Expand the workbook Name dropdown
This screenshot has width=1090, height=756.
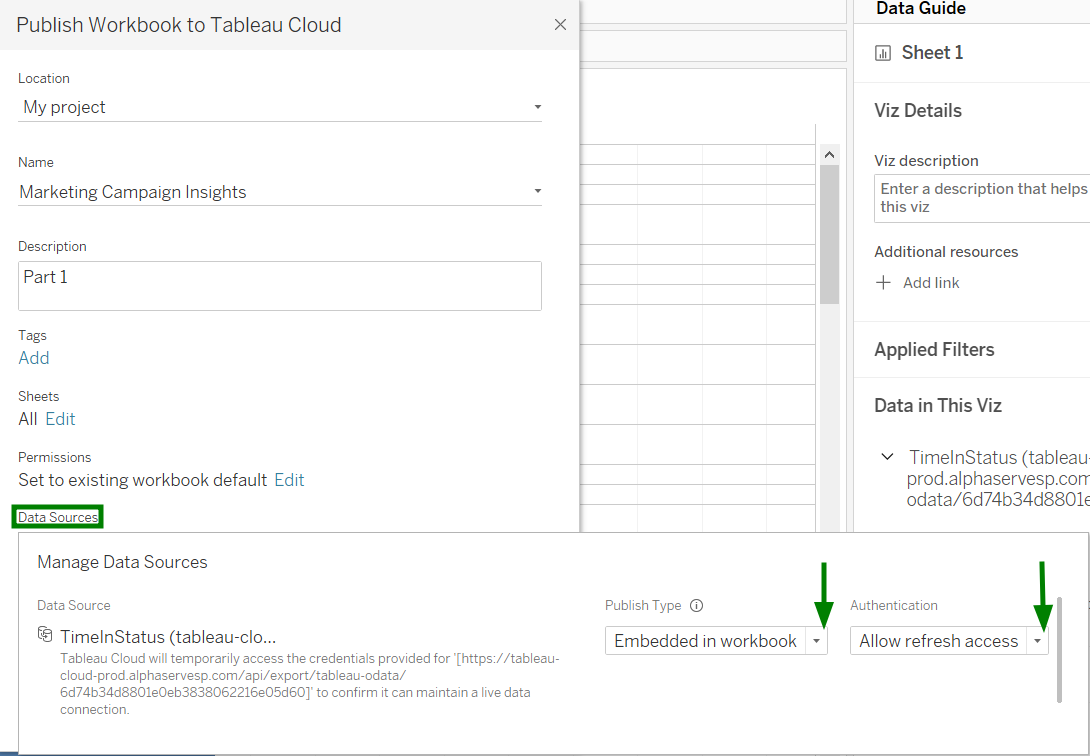click(537, 191)
